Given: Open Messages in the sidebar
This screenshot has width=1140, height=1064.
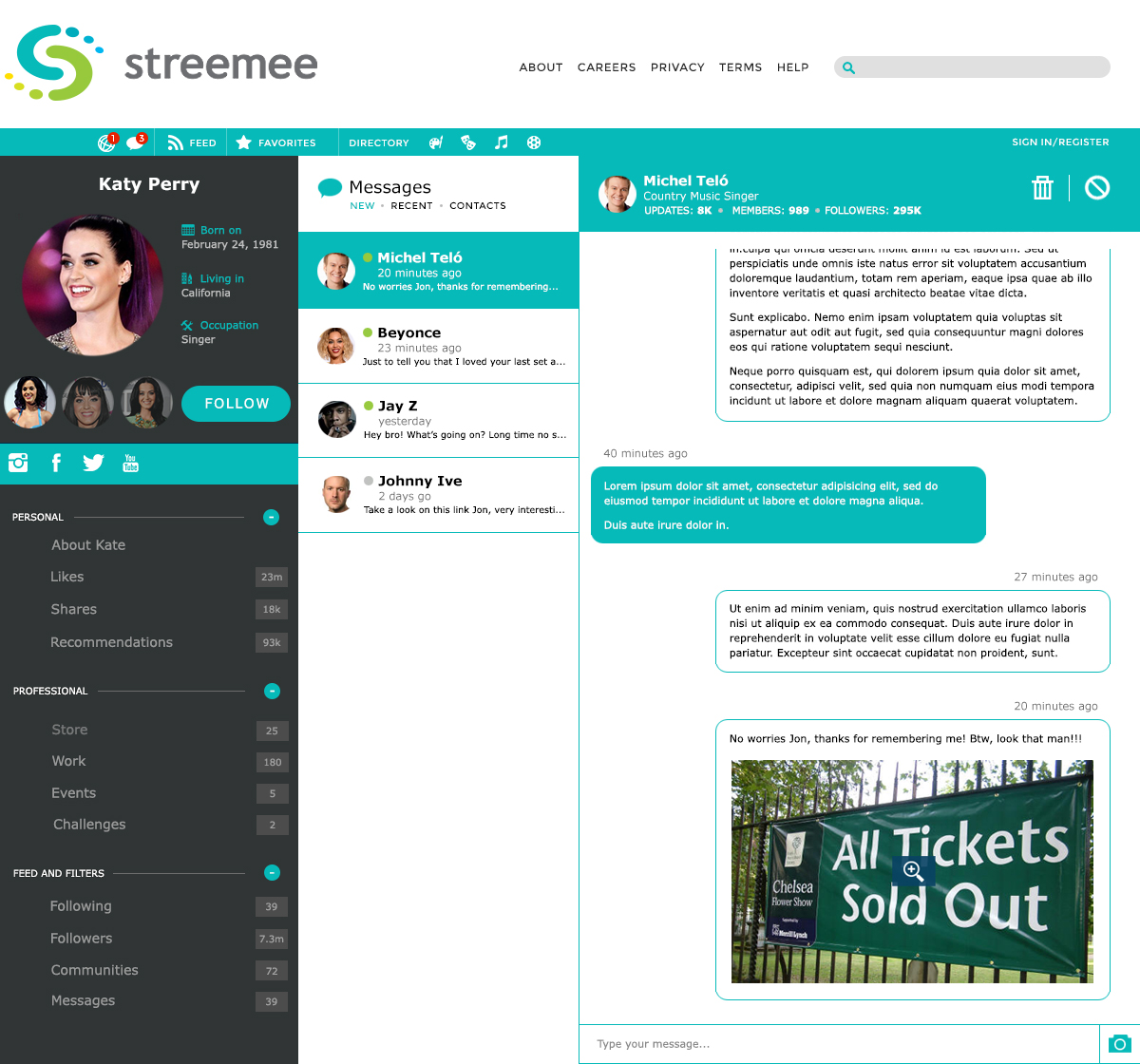Looking at the screenshot, I should (83, 1000).
